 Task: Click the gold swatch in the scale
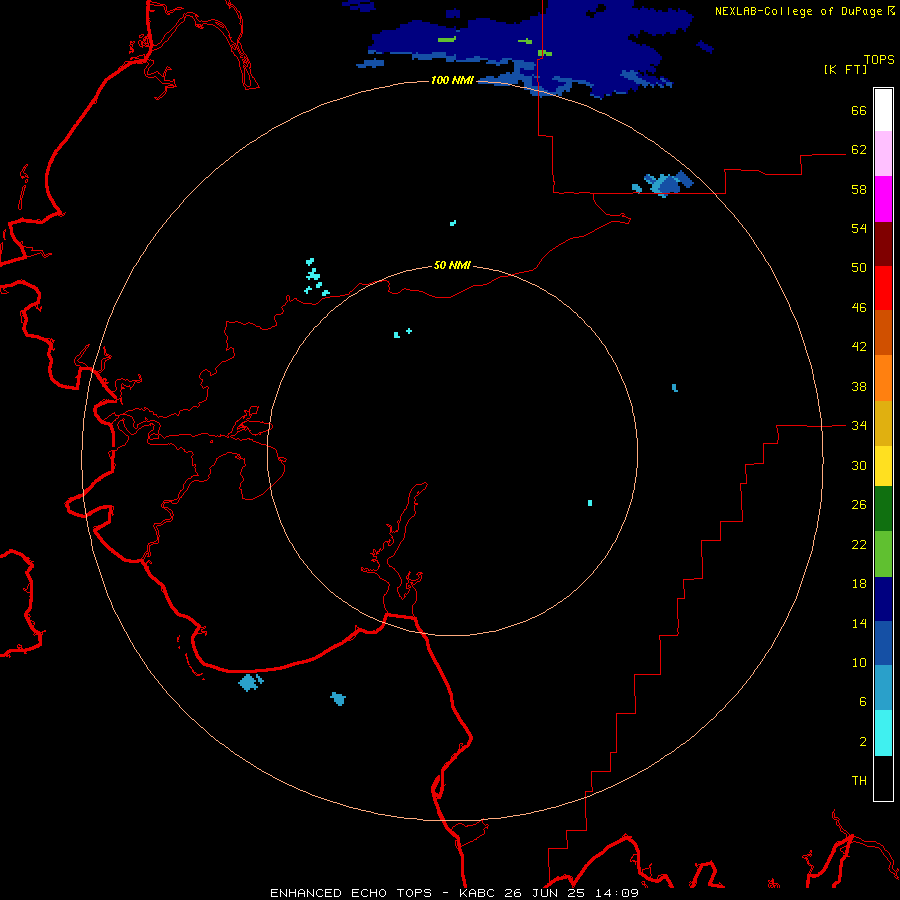coord(883,424)
